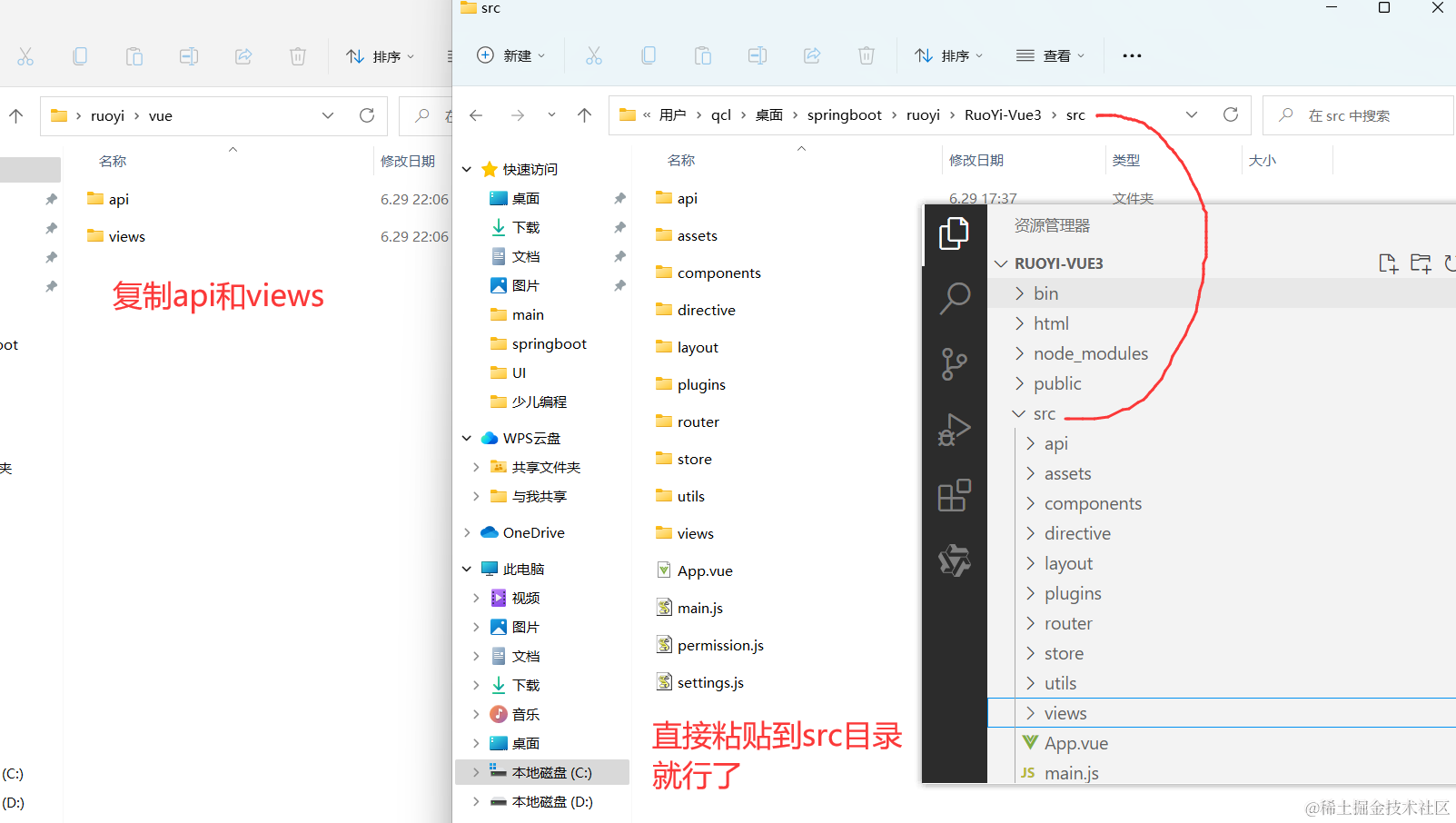The image size is (1456, 823).
Task: Sort by 修改日期 column header
Action: click(x=976, y=161)
